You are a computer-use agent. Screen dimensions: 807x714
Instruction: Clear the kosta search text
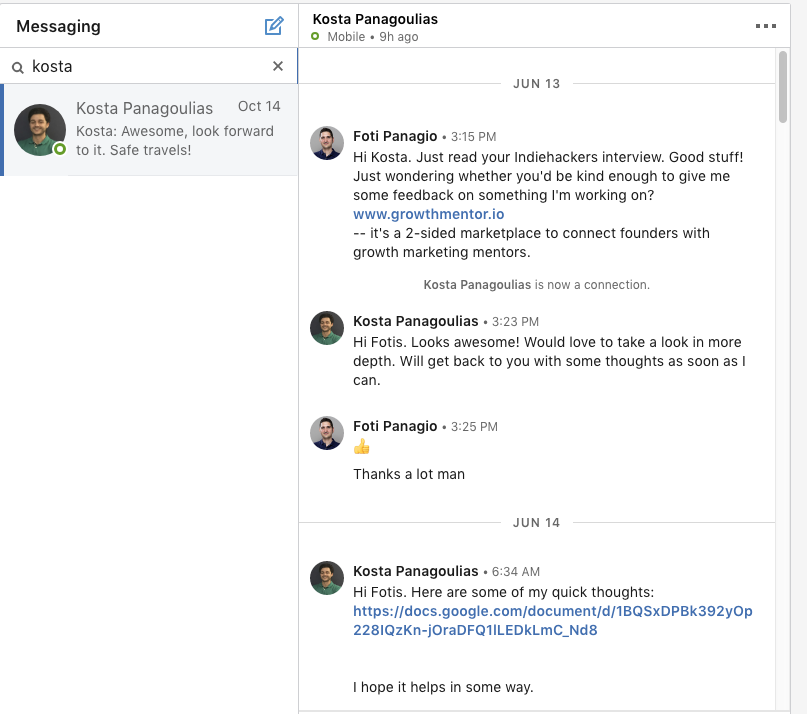(x=278, y=66)
